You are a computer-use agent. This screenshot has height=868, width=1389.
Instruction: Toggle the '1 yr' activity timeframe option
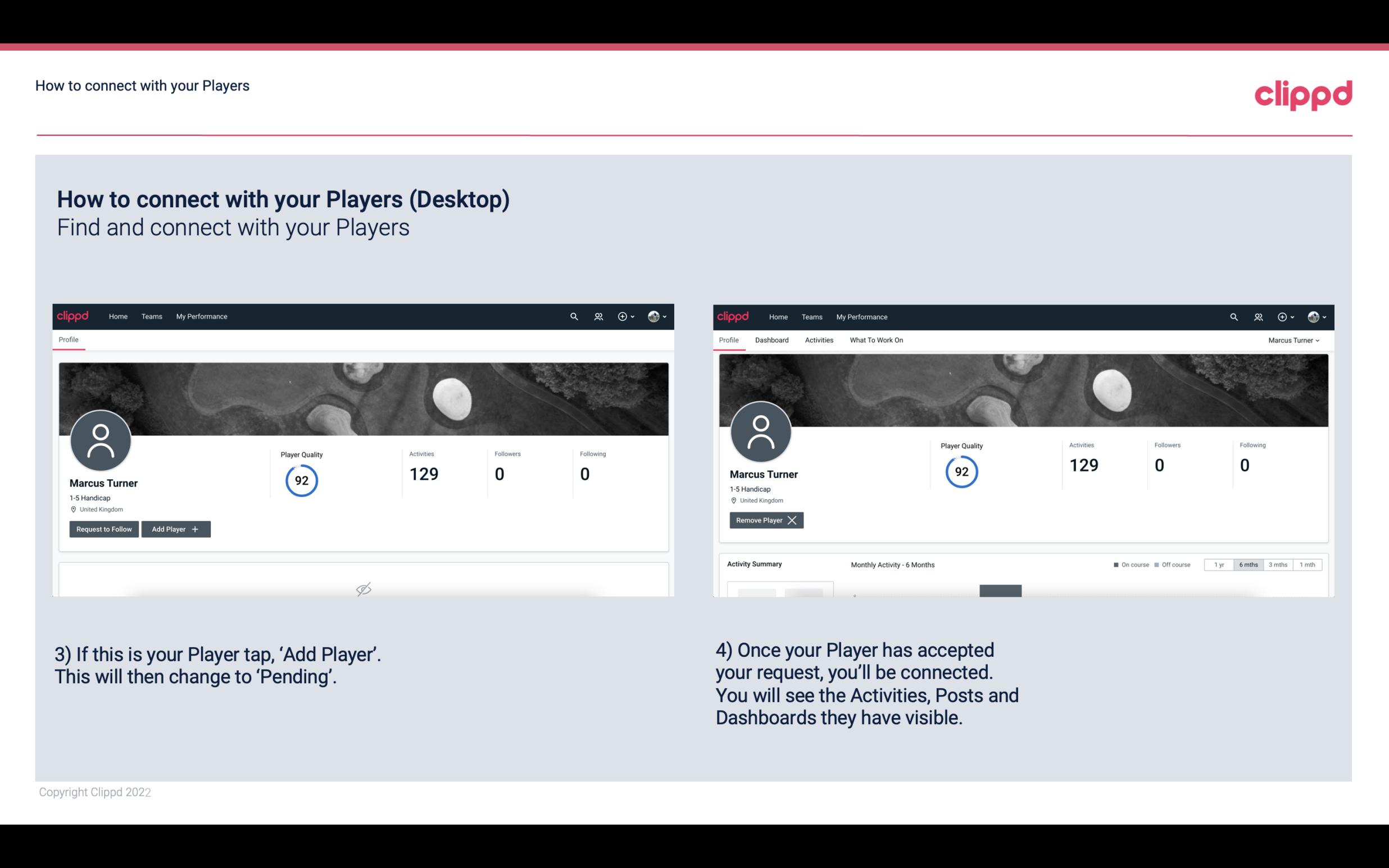point(1219,564)
